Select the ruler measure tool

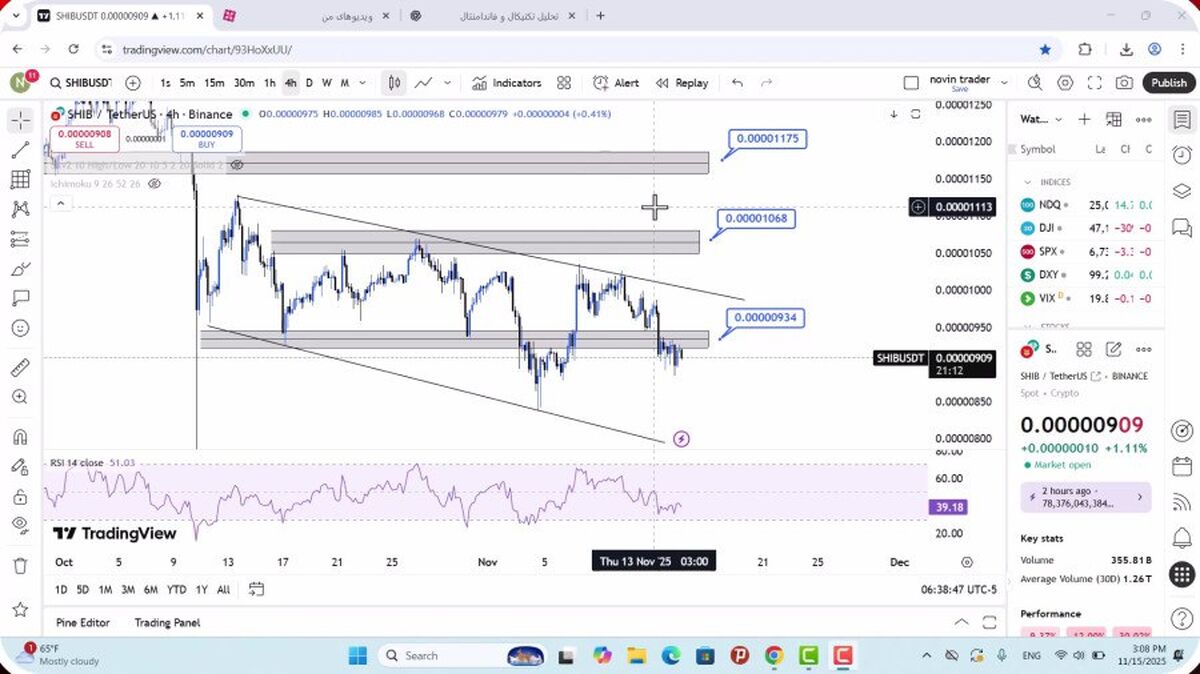pos(20,368)
